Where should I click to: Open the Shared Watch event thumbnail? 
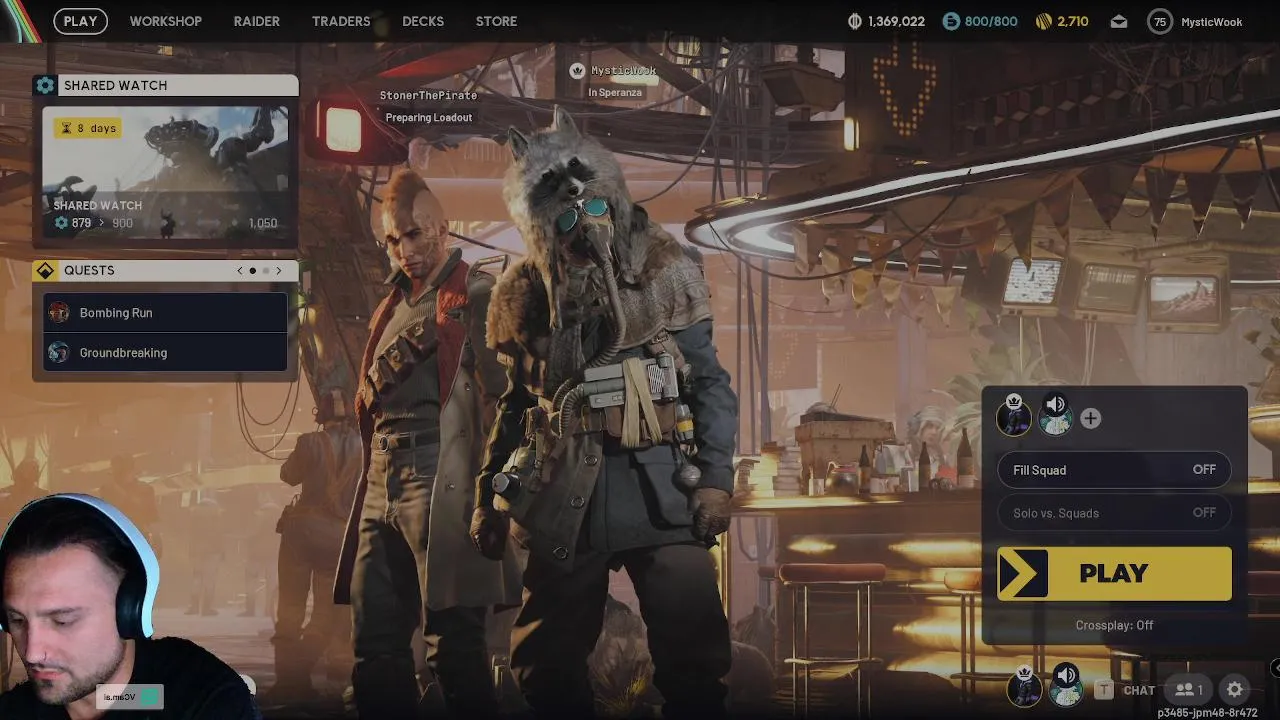click(x=165, y=170)
